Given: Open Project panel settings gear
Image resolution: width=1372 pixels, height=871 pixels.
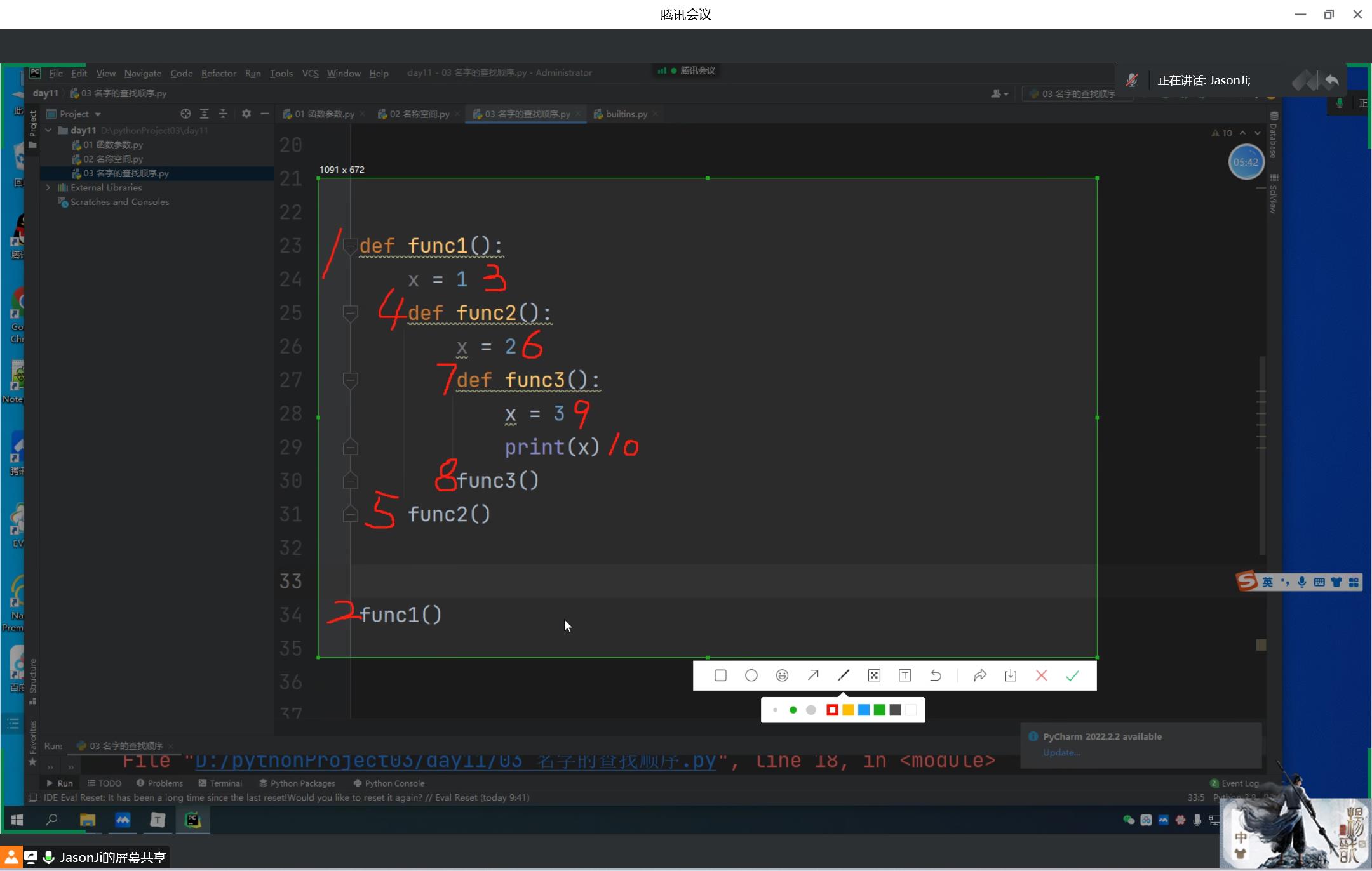Looking at the screenshot, I should (246, 114).
